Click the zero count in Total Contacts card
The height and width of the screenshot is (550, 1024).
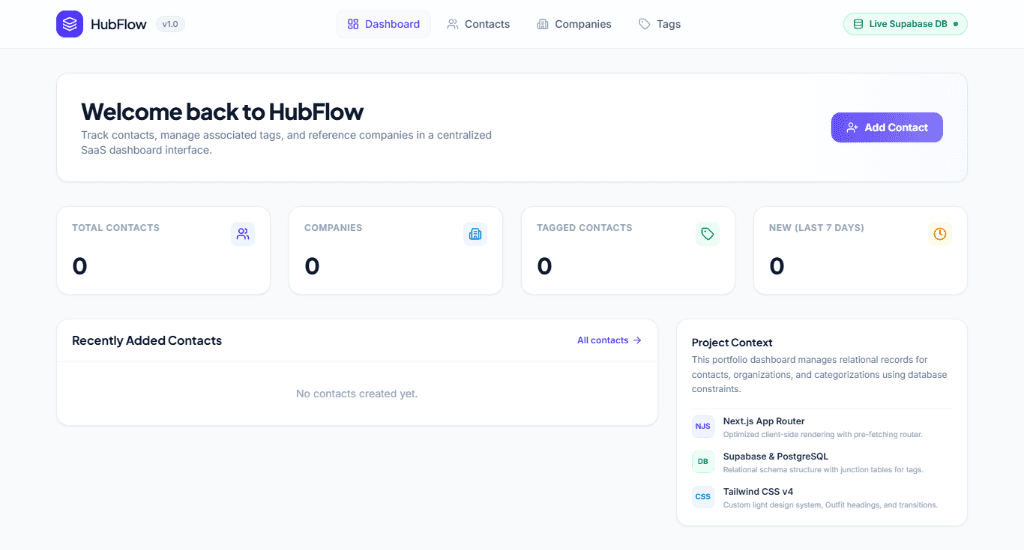point(80,267)
